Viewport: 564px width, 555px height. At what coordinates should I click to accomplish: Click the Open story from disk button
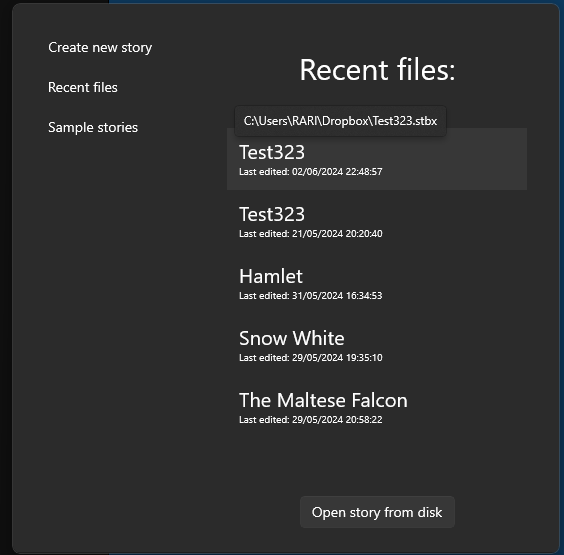[x=377, y=512]
